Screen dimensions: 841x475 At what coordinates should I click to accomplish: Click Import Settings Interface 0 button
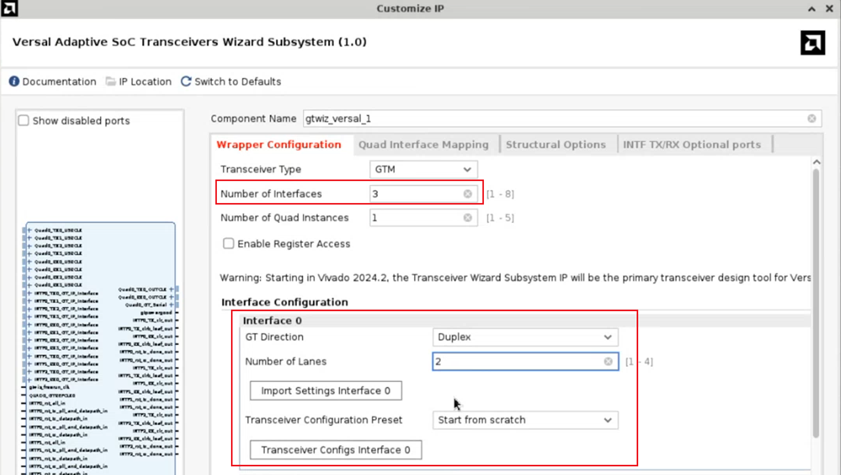point(326,390)
